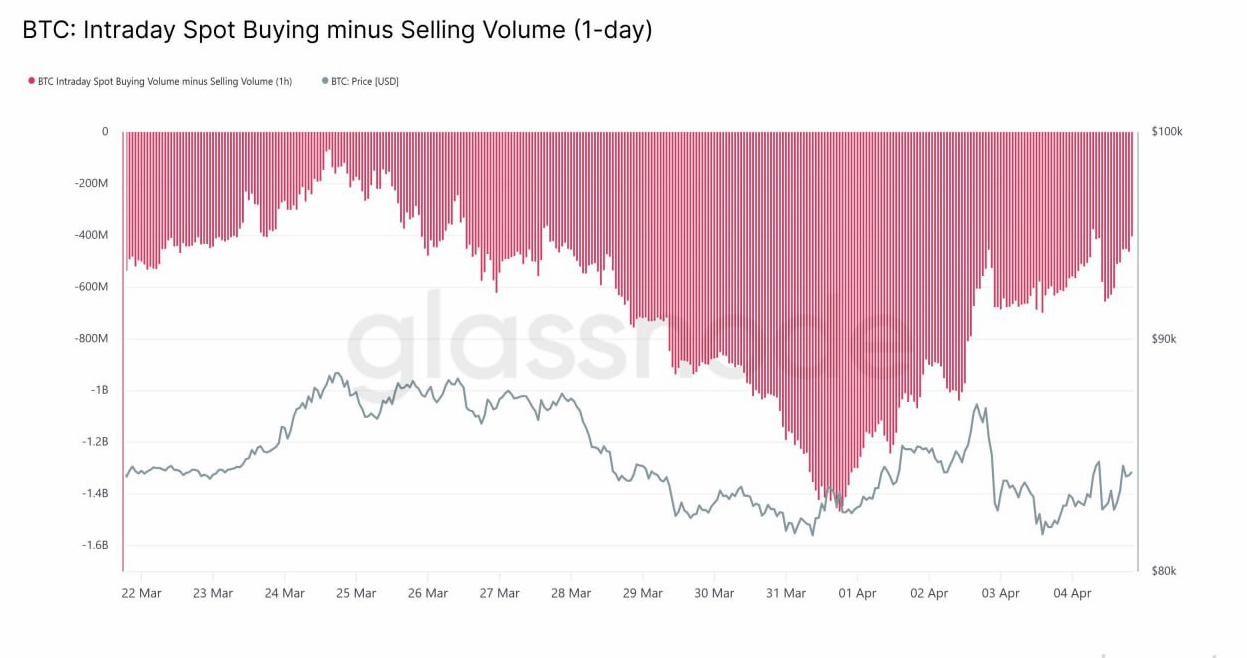
Task: Click the BTC Price [USD] legend label
Action: click(365, 81)
